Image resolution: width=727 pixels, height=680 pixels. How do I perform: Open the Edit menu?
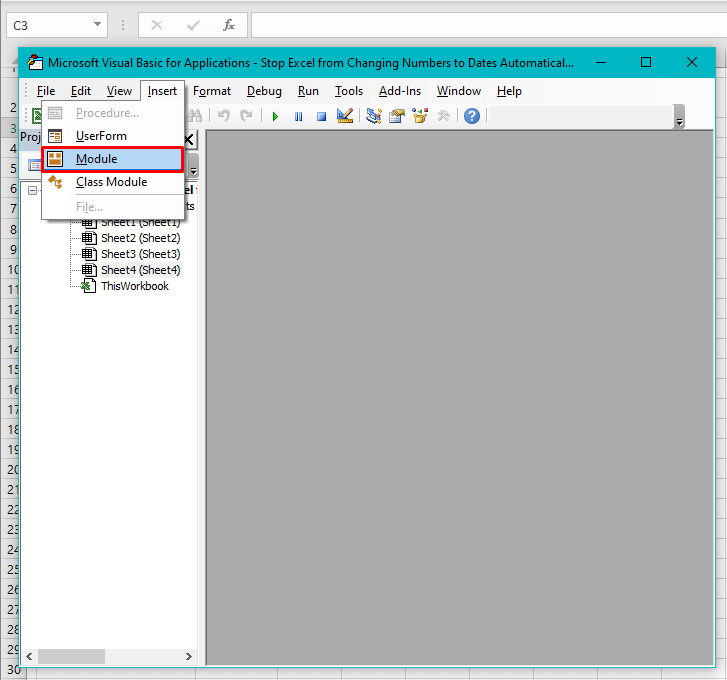81,91
